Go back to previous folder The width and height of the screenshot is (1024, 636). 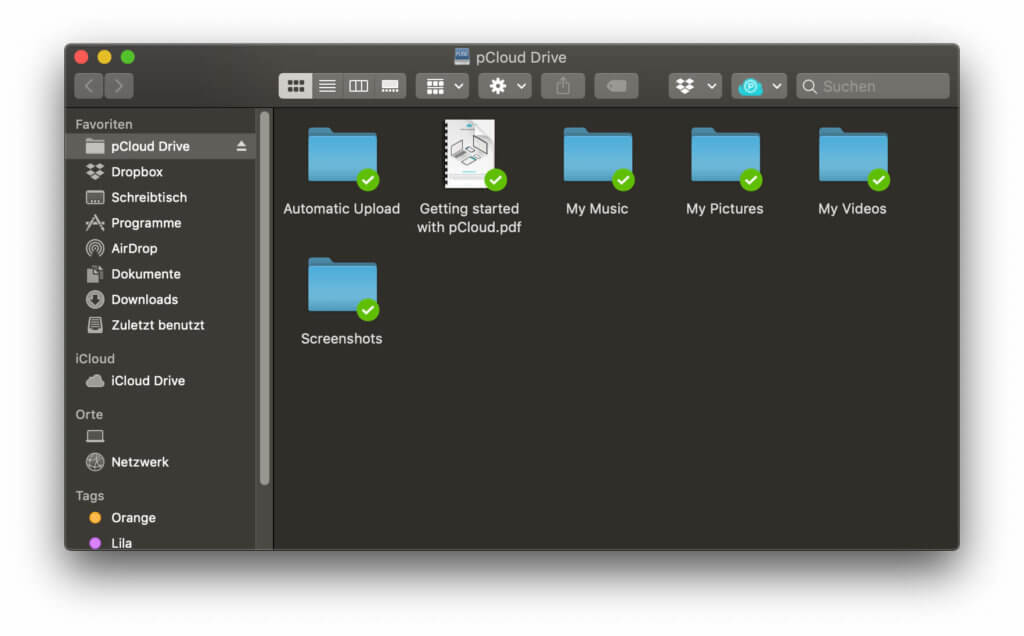coord(88,86)
